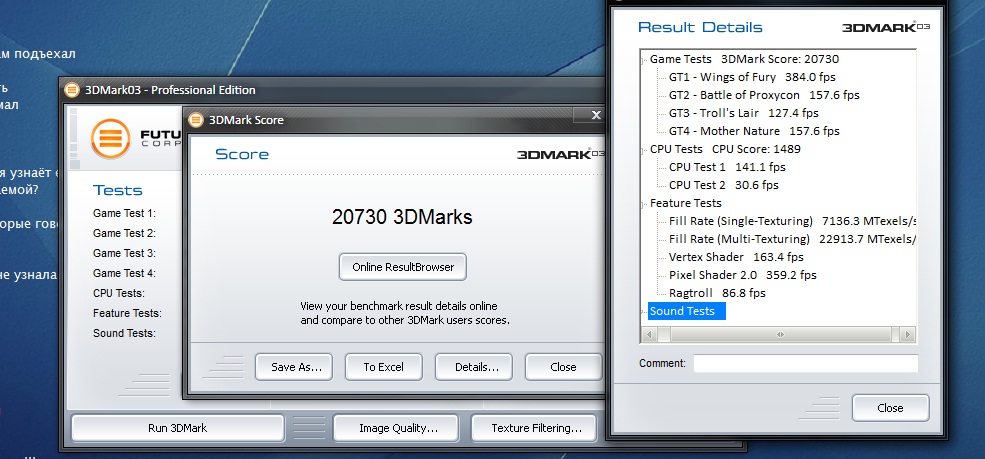Select GT1 - Wings of Fury result row
985x459 pixels.
(752, 77)
